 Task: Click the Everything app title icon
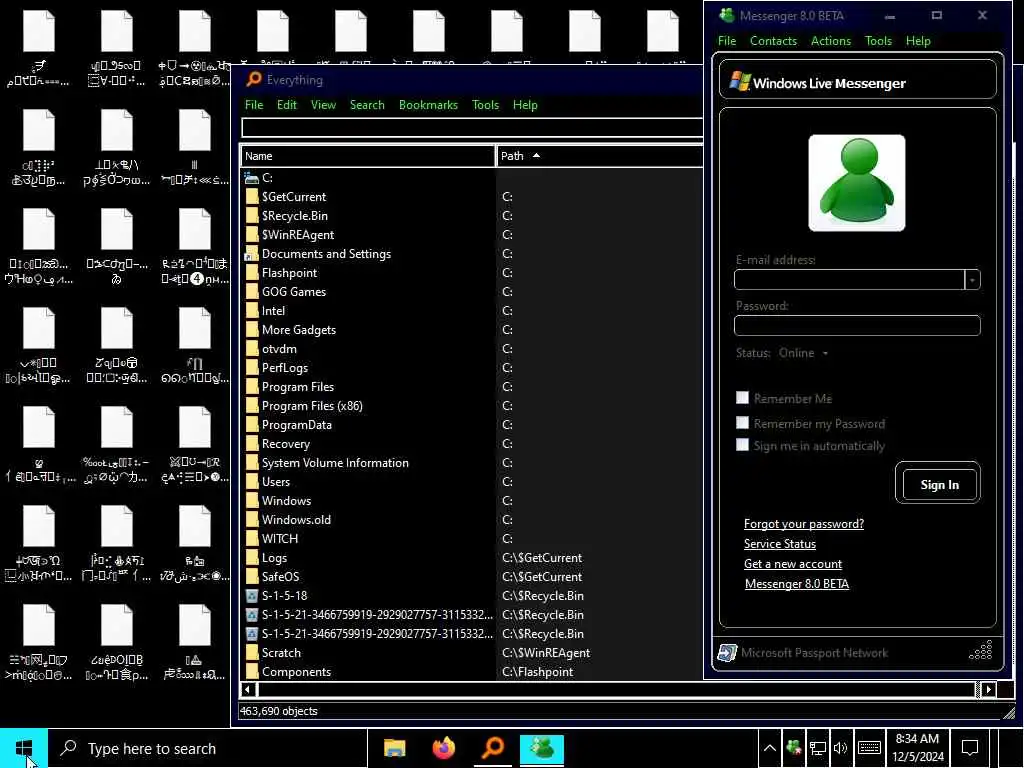click(254, 80)
